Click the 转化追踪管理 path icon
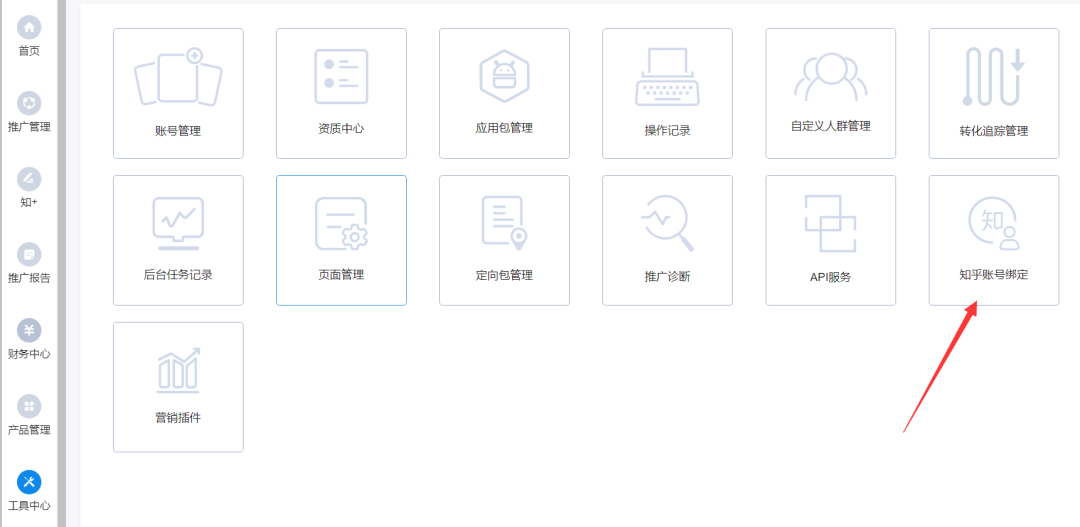 pyautogui.click(x=993, y=76)
